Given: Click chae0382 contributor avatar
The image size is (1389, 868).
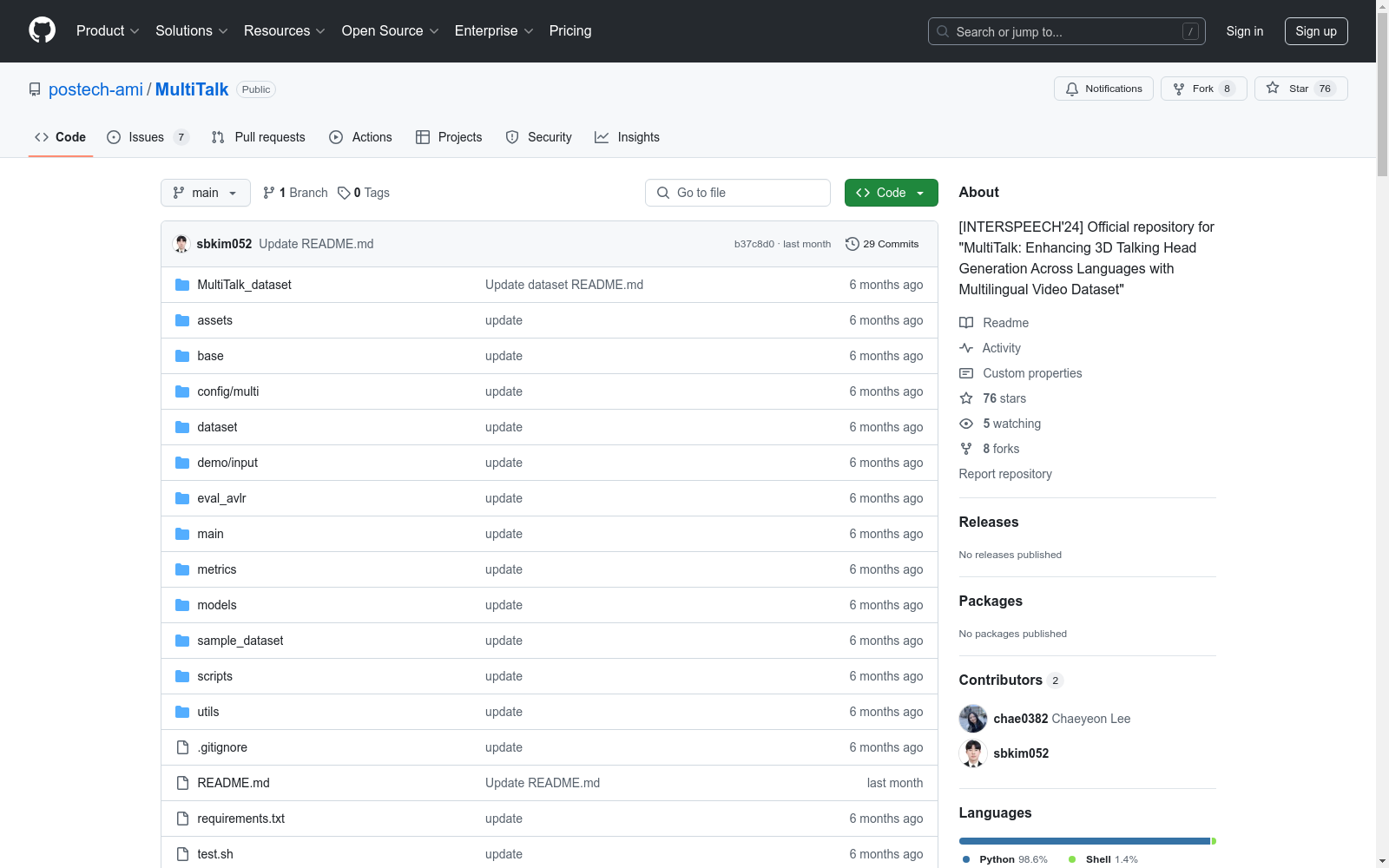Looking at the screenshot, I should [973, 719].
